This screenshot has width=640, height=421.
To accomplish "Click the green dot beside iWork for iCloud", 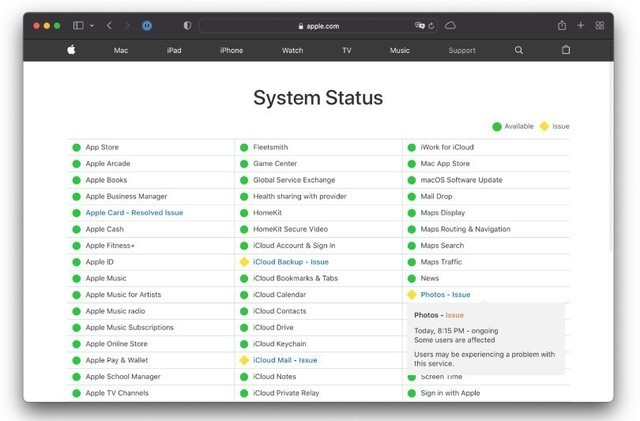I will point(412,147).
